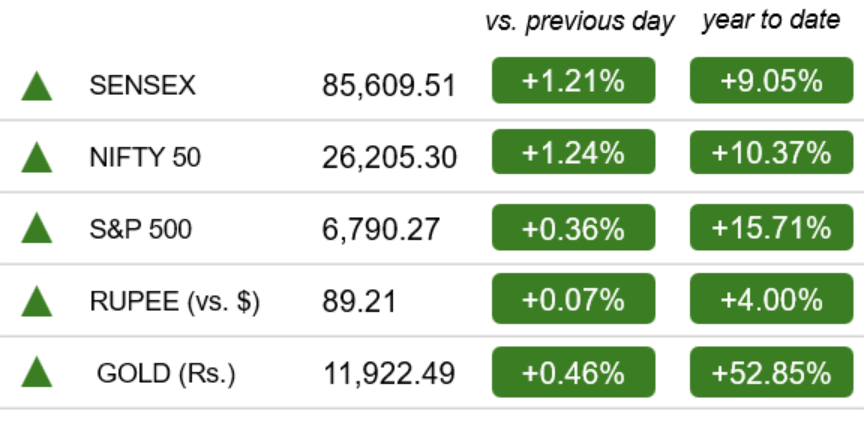Click the green up arrow beside SENSEX
This screenshot has height=429, width=864.
[x=37, y=86]
